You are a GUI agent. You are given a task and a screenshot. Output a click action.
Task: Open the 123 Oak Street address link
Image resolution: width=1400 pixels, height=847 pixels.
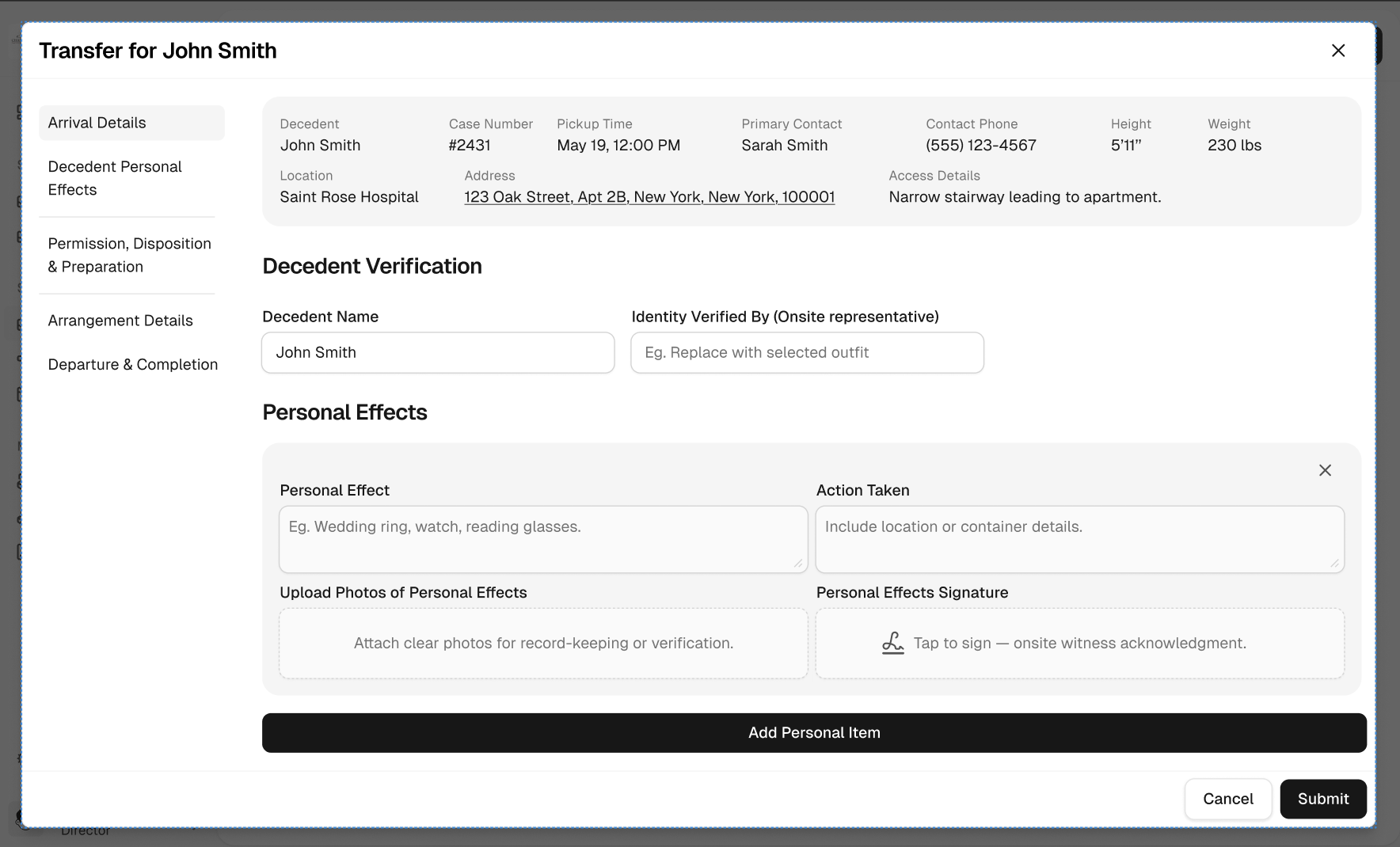(649, 197)
